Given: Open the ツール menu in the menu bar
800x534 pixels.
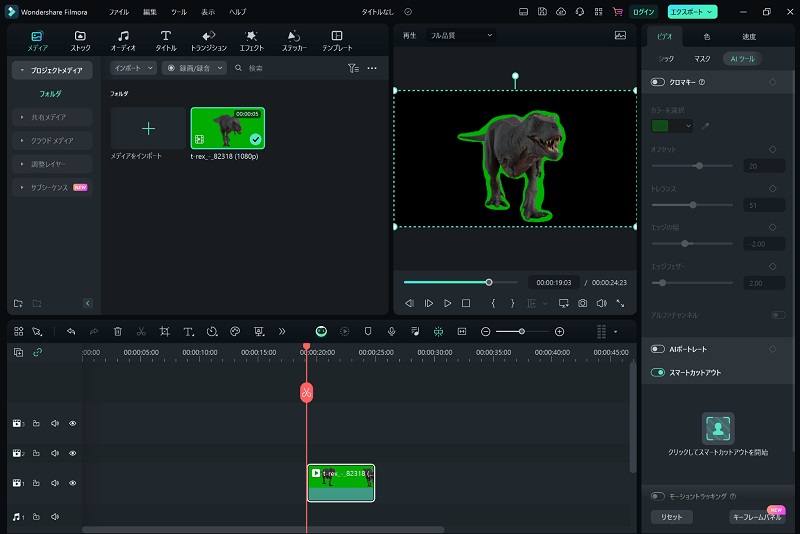Looking at the screenshot, I should (178, 11).
